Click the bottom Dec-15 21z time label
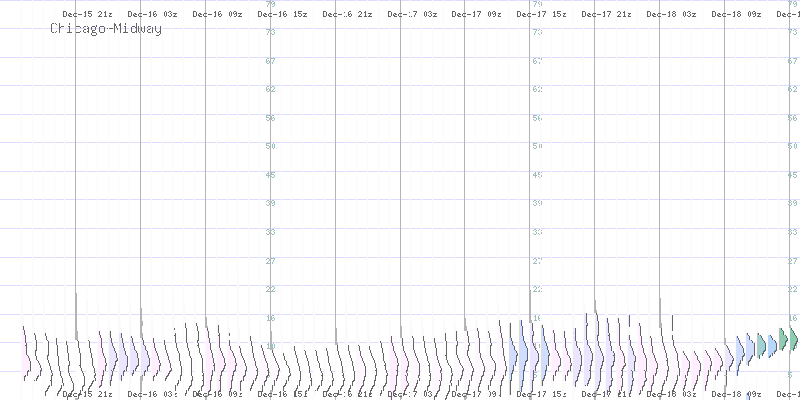 [86, 394]
